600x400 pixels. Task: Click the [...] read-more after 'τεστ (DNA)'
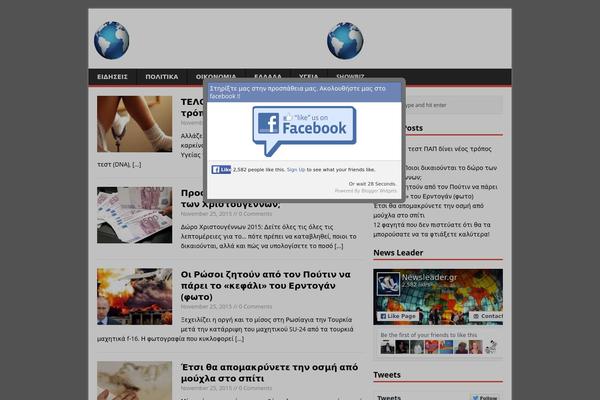[137, 164]
